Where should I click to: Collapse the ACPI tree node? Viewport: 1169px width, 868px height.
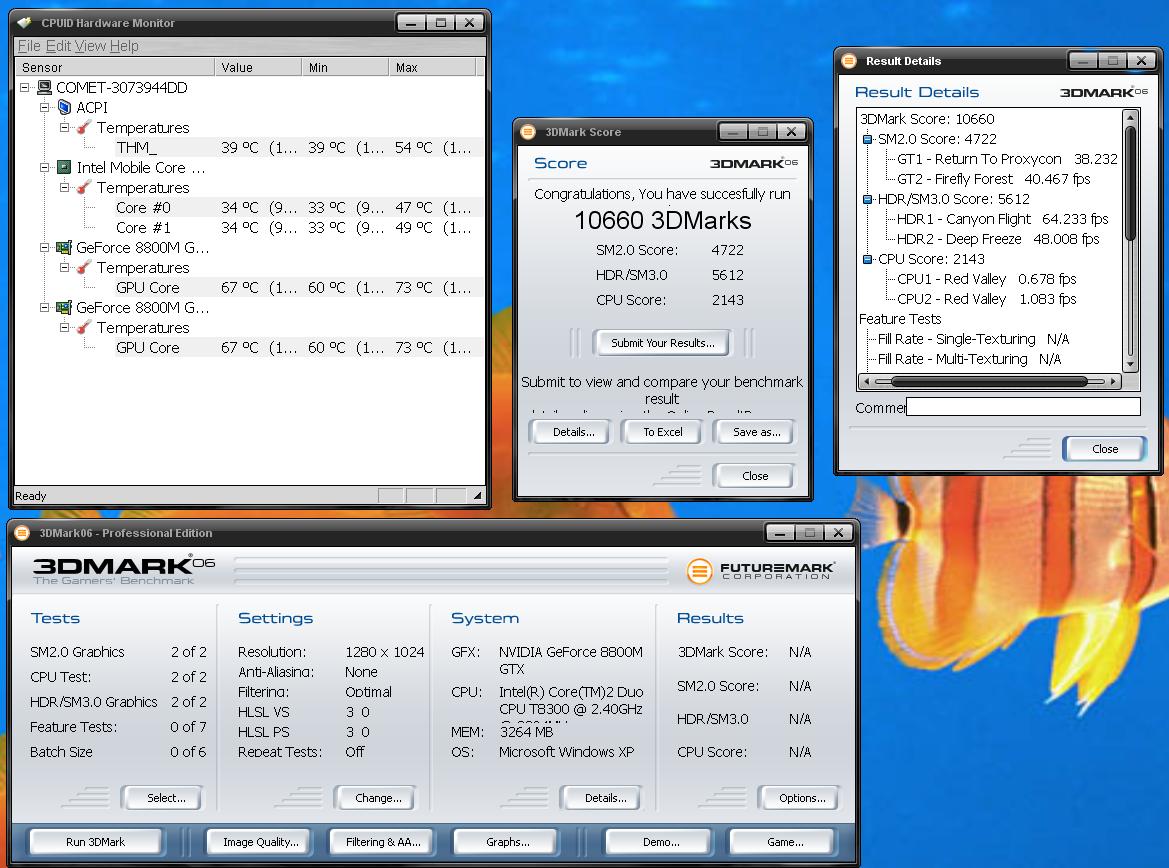click(45, 108)
